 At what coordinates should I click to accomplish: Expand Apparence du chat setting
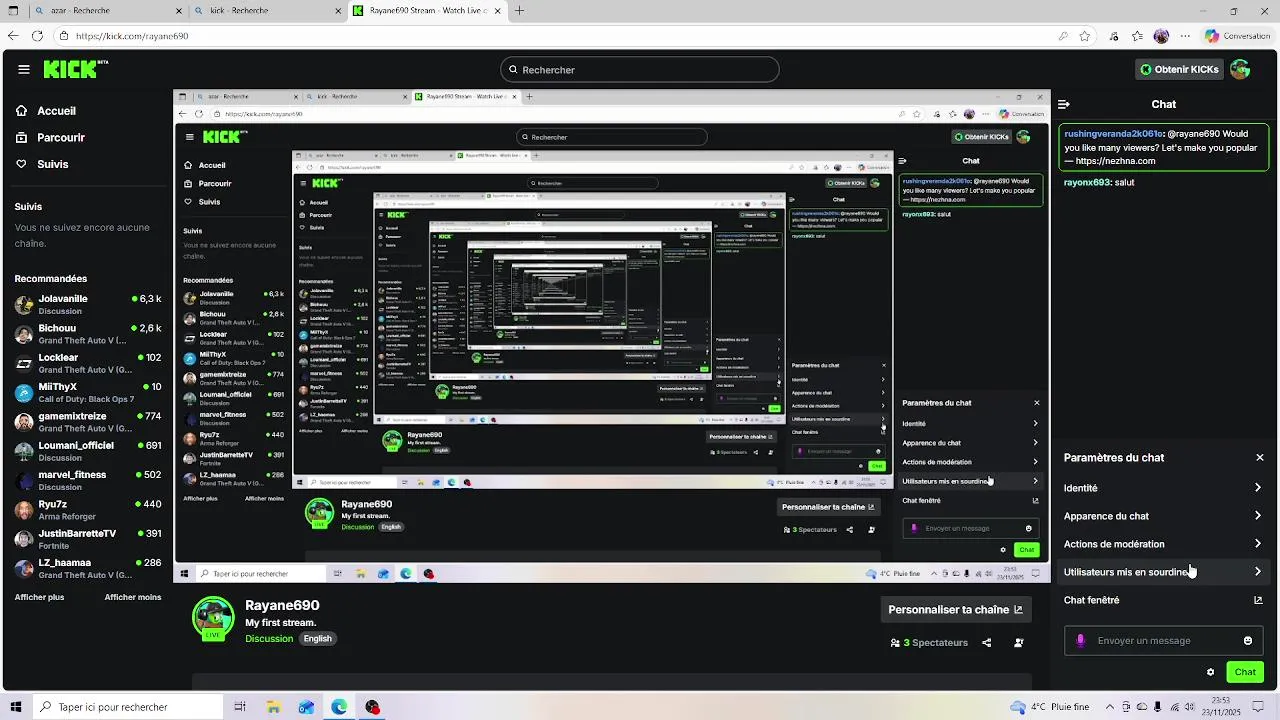pos(1164,516)
